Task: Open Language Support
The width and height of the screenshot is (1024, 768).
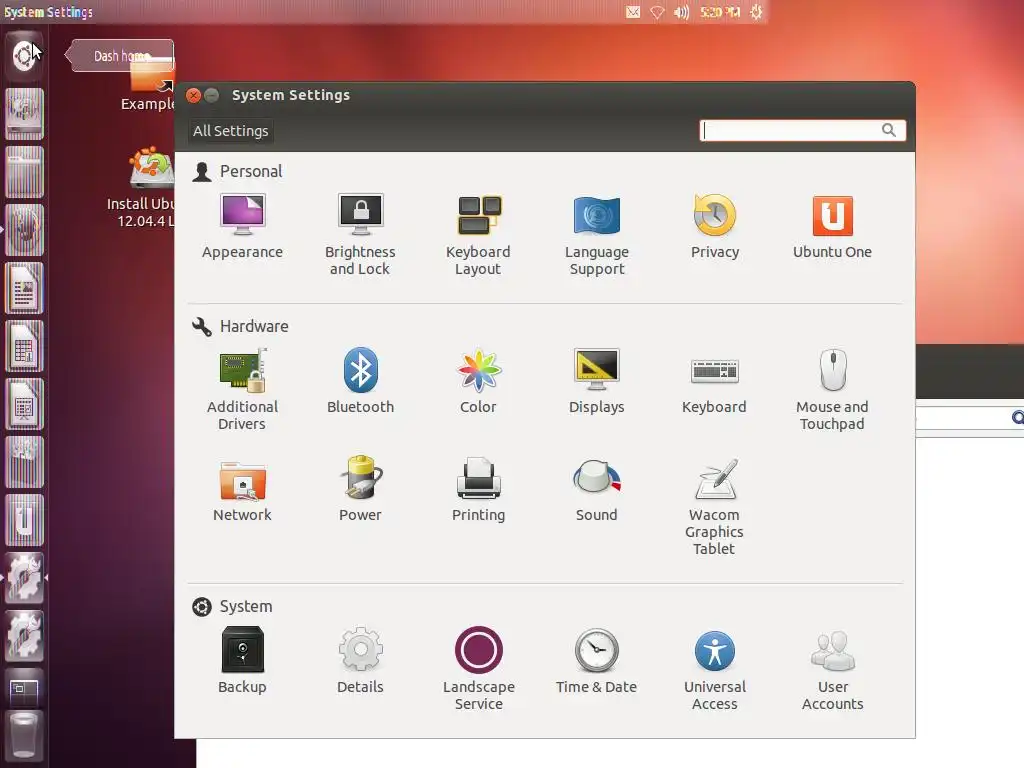Action: 596,234
